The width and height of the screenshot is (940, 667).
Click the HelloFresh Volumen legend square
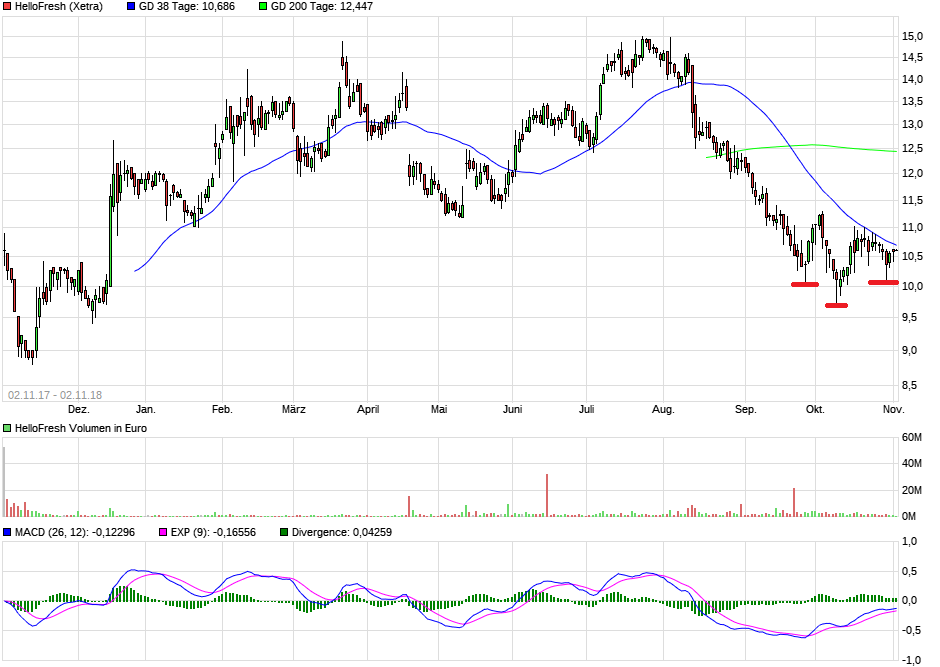(x=7, y=428)
